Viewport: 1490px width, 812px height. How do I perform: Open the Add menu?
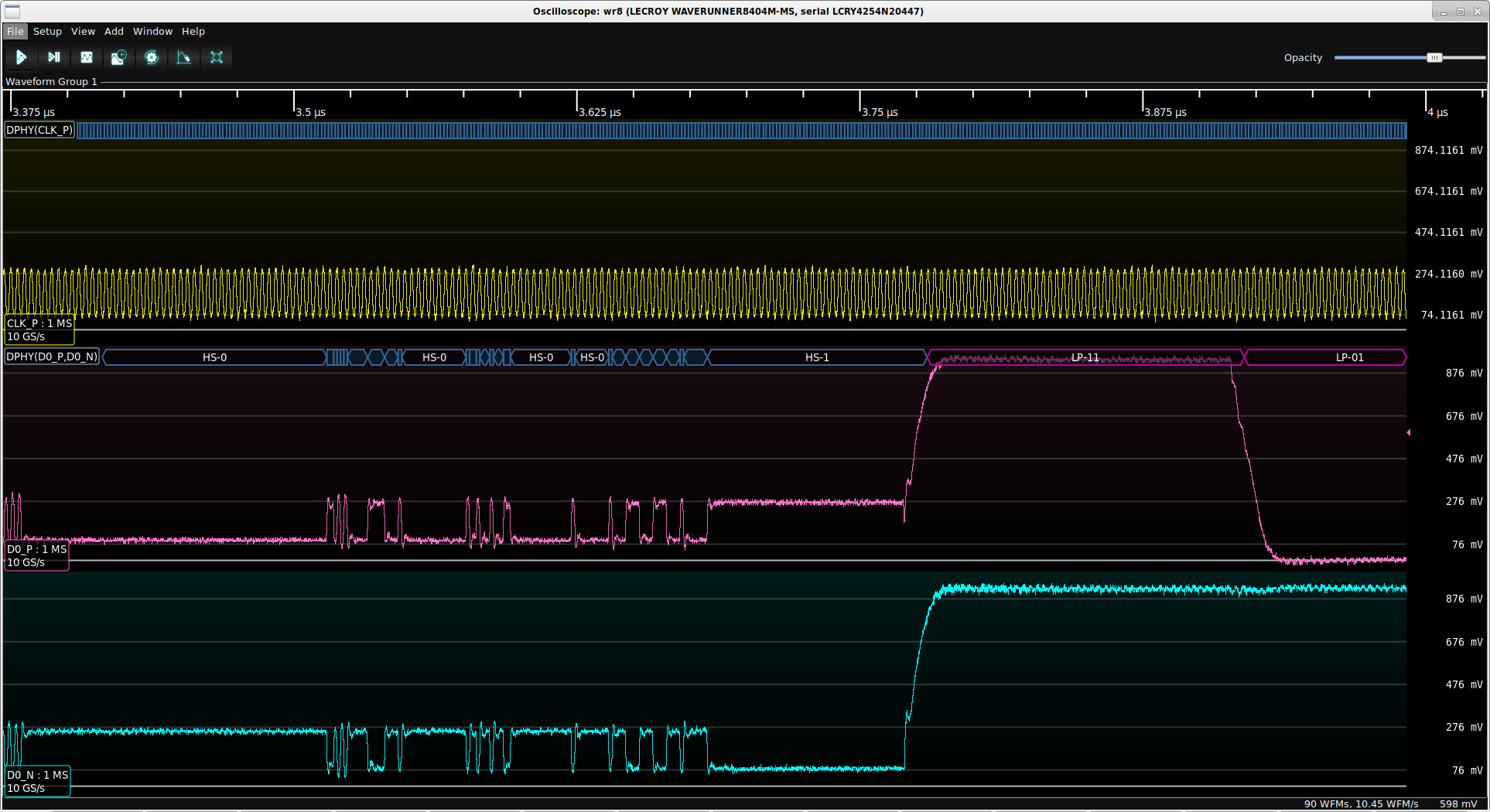point(114,32)
